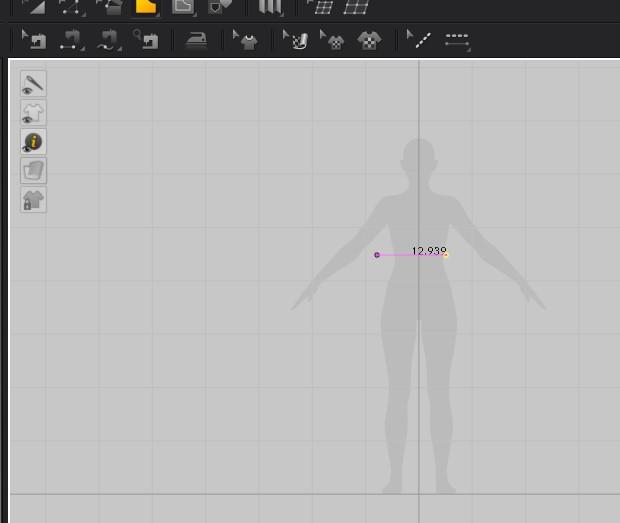Select the Fold pleats tool
The width and height of the screenshot is (620, 523).
(x=270, y=7)
